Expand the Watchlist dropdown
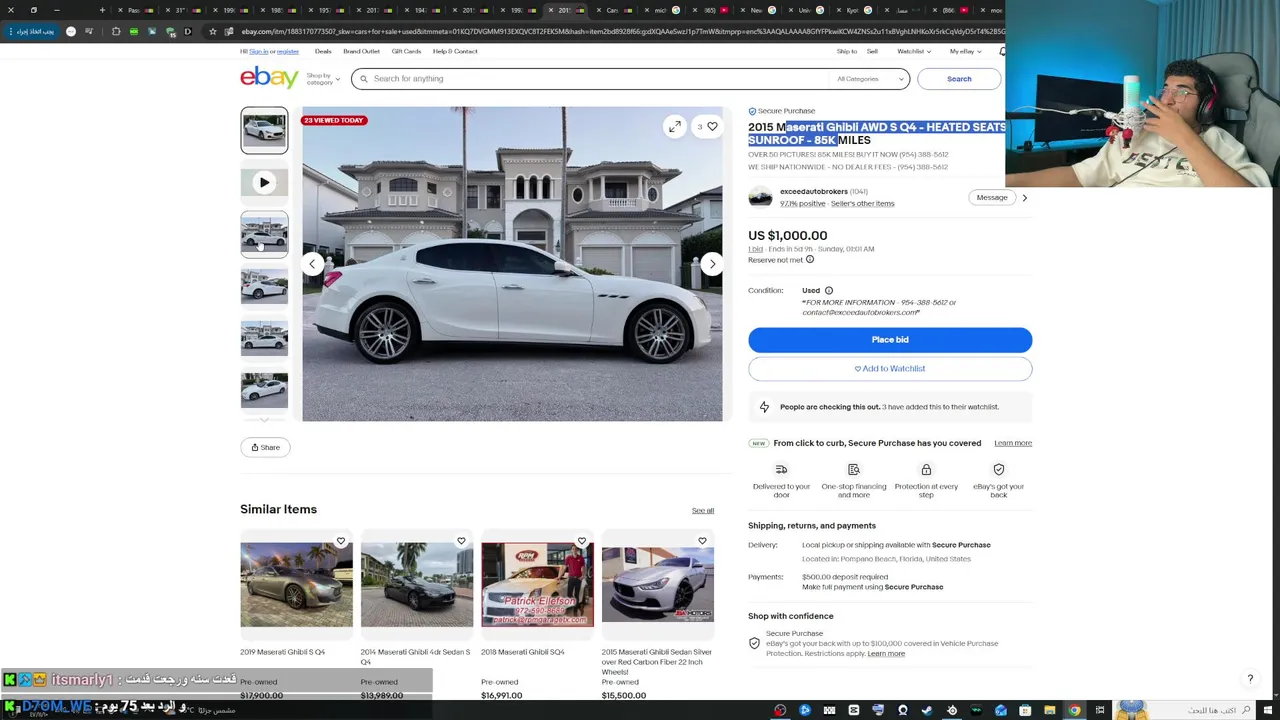Viewport: 1280px width, 720px height. tap(914, 51)
